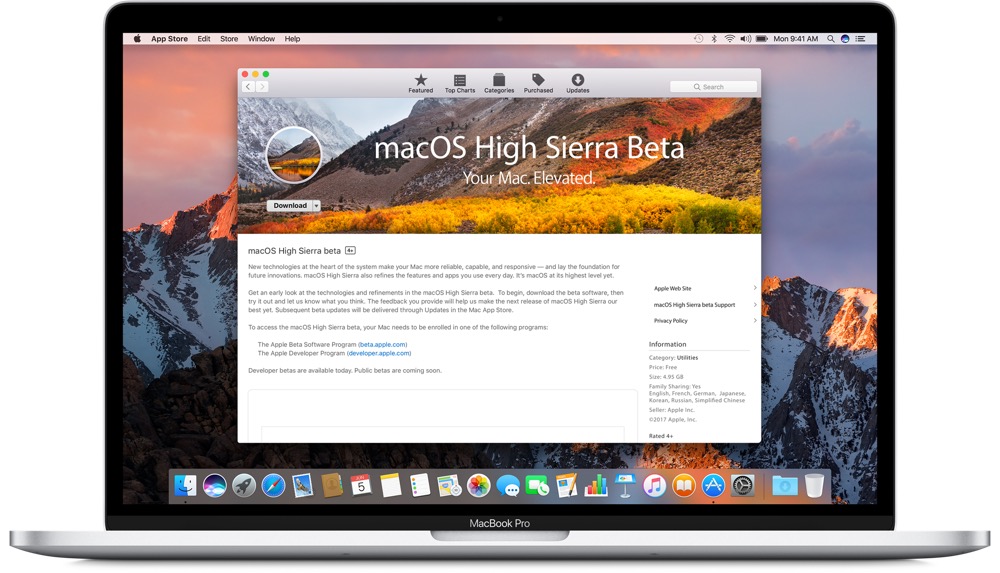Image resolution: width=1000 pixels, height=573 pixels.
Task: Click the App Store search field
Action: coord(713,87)
